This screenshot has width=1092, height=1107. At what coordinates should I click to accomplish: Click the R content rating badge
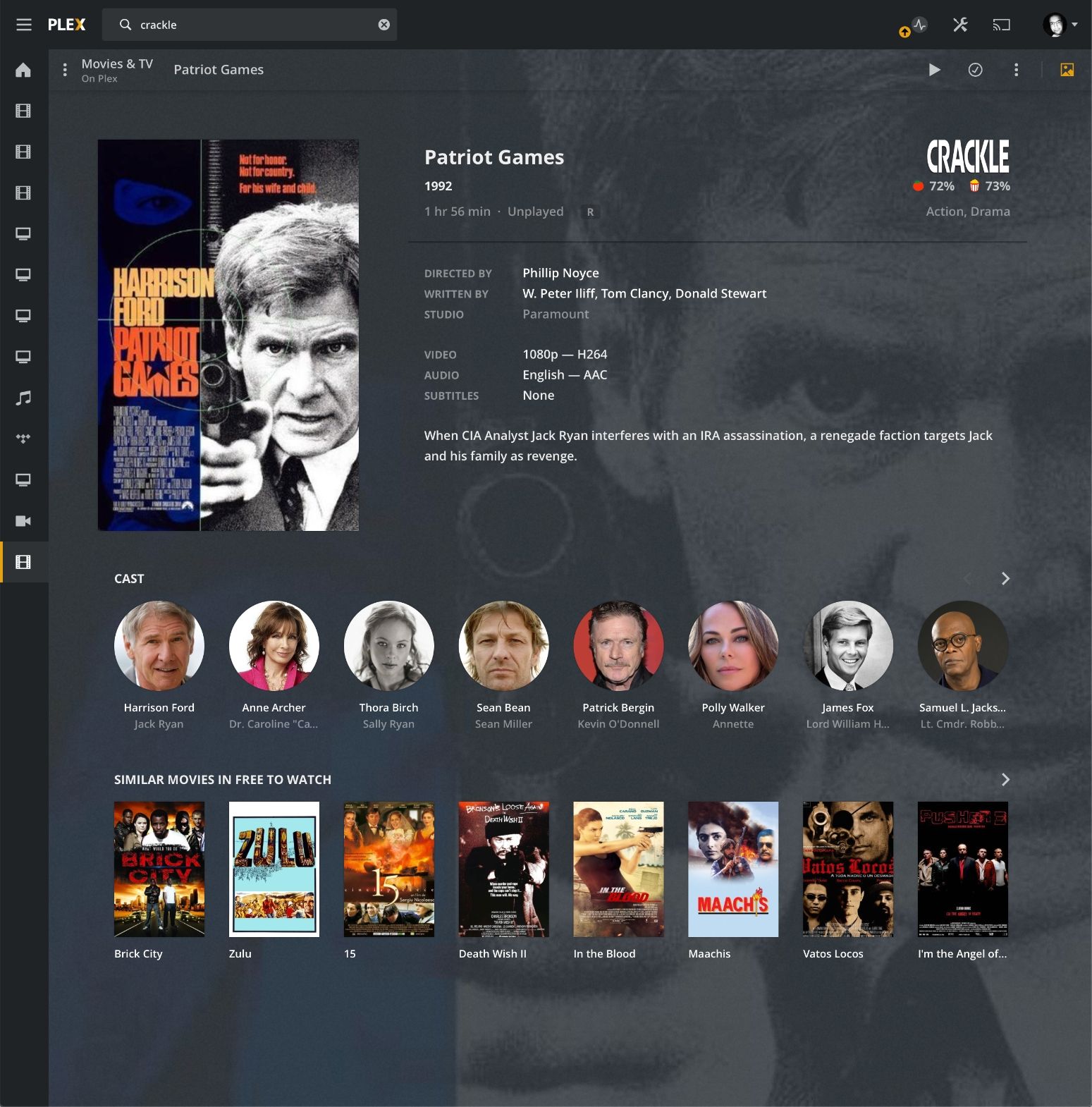point(590,212)
